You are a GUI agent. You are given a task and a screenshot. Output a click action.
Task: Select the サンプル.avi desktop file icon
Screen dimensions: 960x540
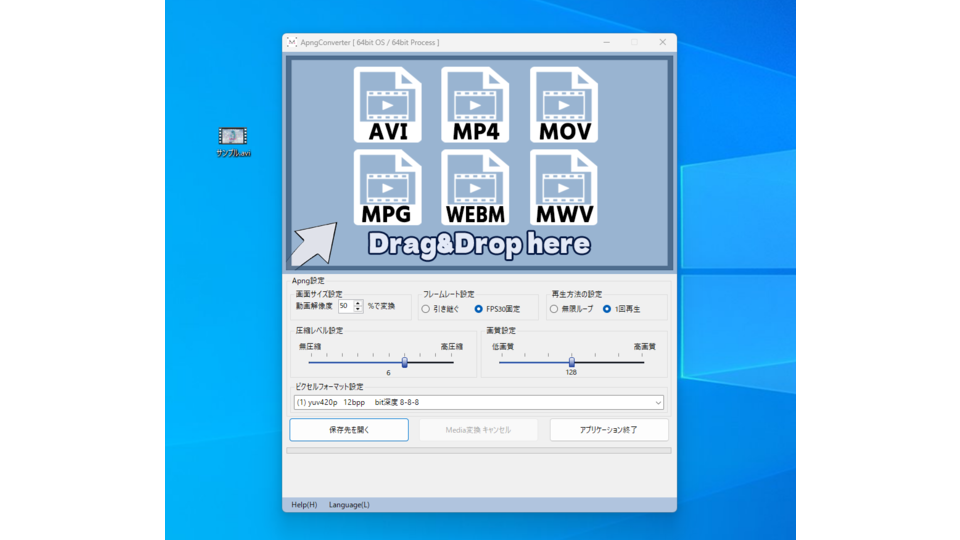click(x=233, y=142)
